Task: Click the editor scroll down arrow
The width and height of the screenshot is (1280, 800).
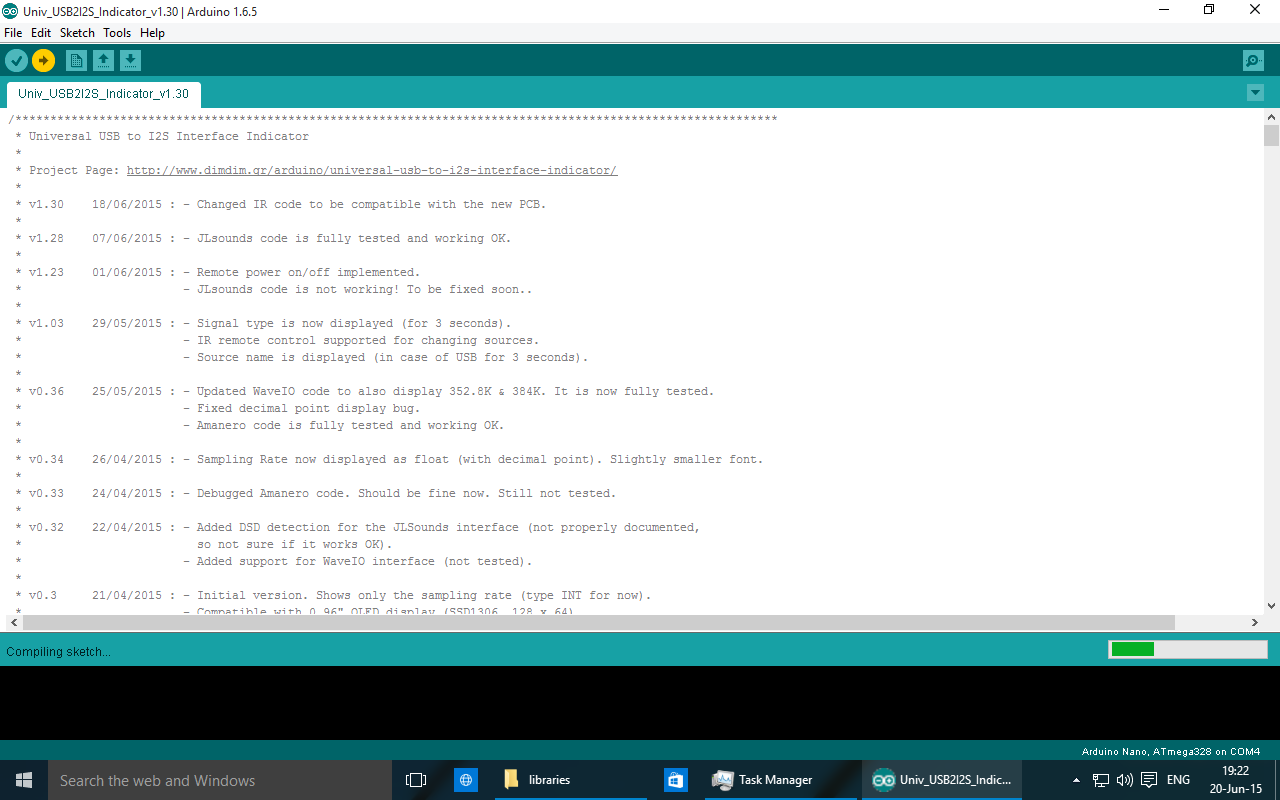Action: tap(1271, 605)
